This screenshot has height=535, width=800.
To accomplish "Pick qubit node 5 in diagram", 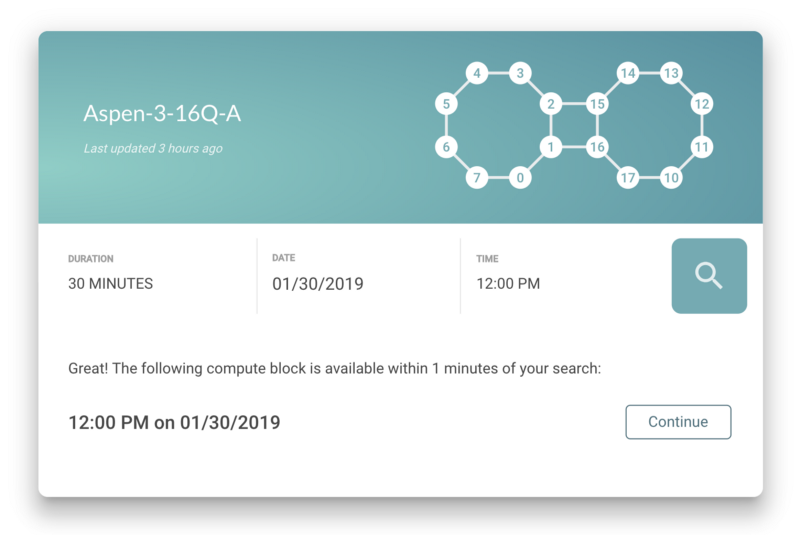I will pyautogui.click(x=446, y=104).
